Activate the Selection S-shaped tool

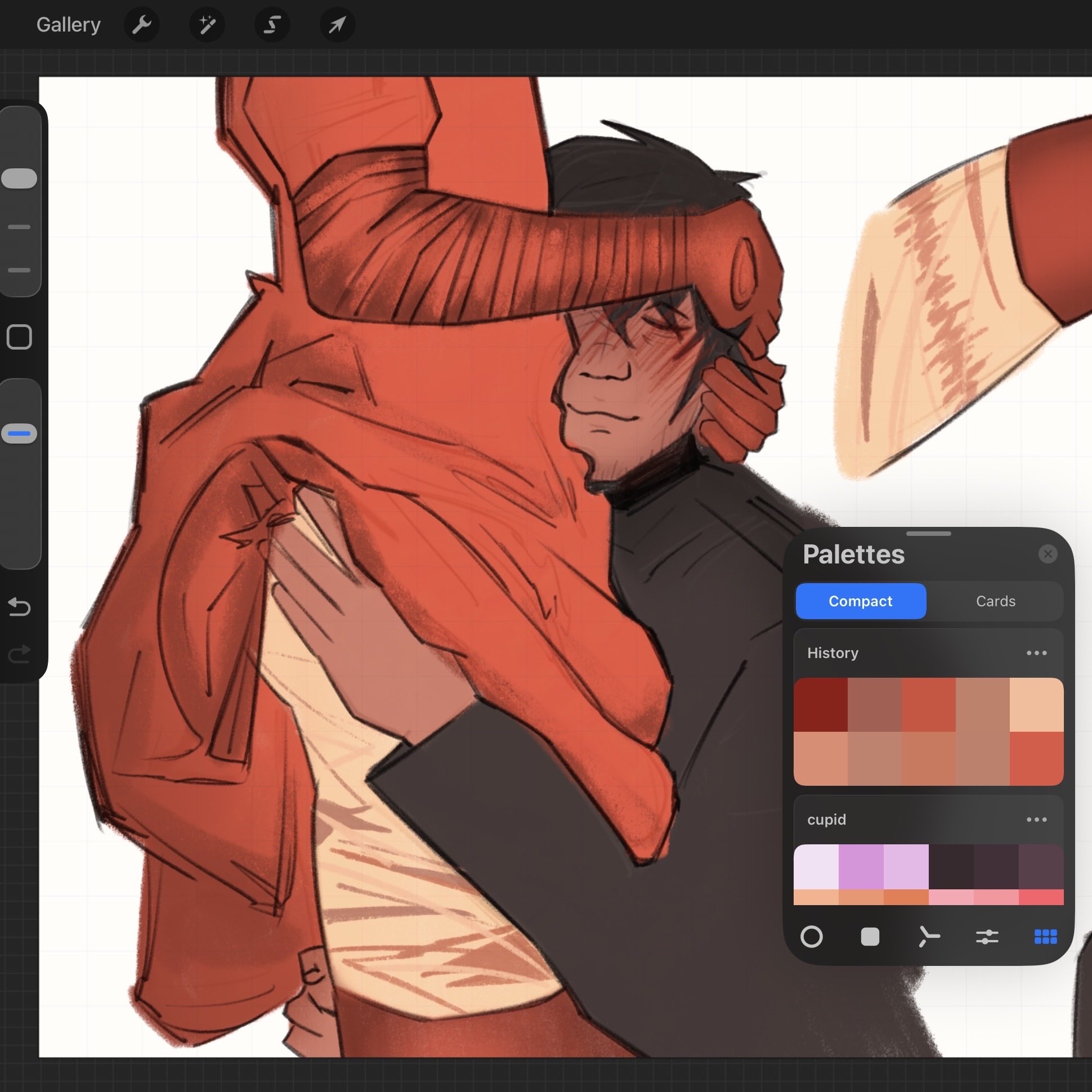[272, 25]
